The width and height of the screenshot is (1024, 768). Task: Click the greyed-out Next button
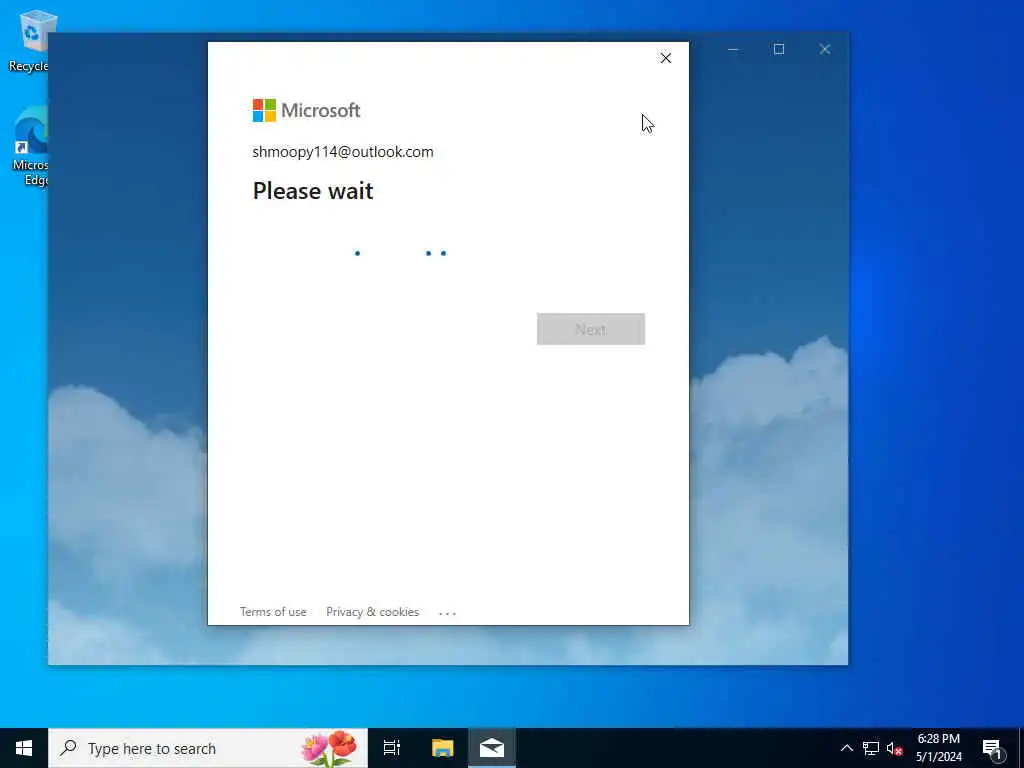[590, 329]
